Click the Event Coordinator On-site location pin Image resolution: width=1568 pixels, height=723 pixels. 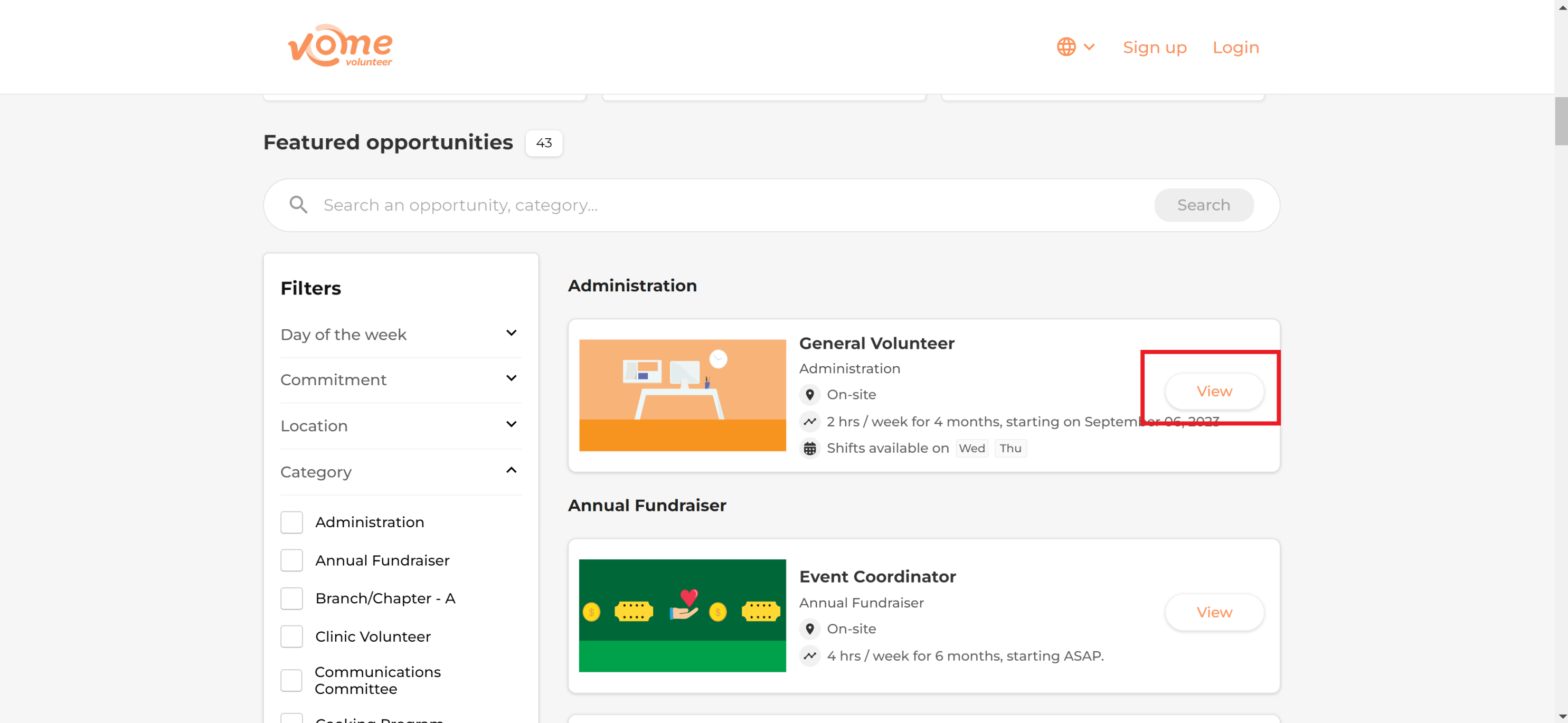pos(809,629)
